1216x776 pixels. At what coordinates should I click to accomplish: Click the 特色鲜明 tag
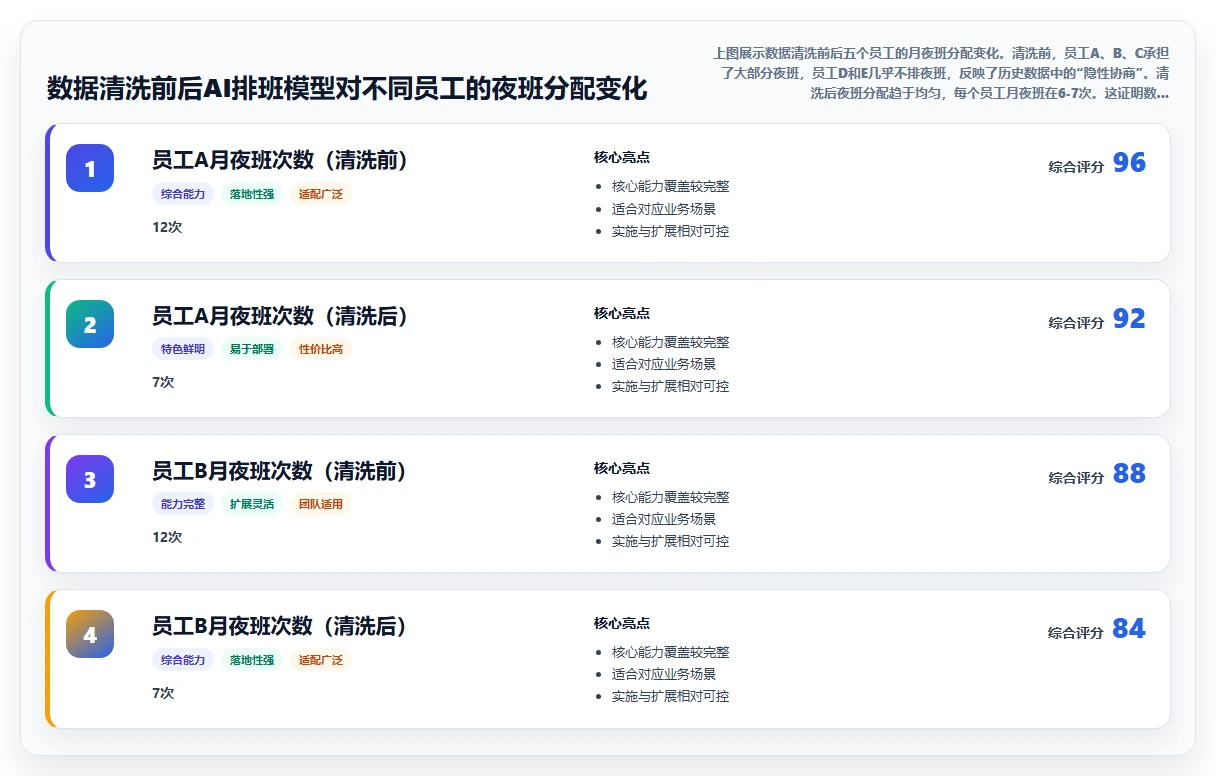pyautogui.click(x=183, y=349)
